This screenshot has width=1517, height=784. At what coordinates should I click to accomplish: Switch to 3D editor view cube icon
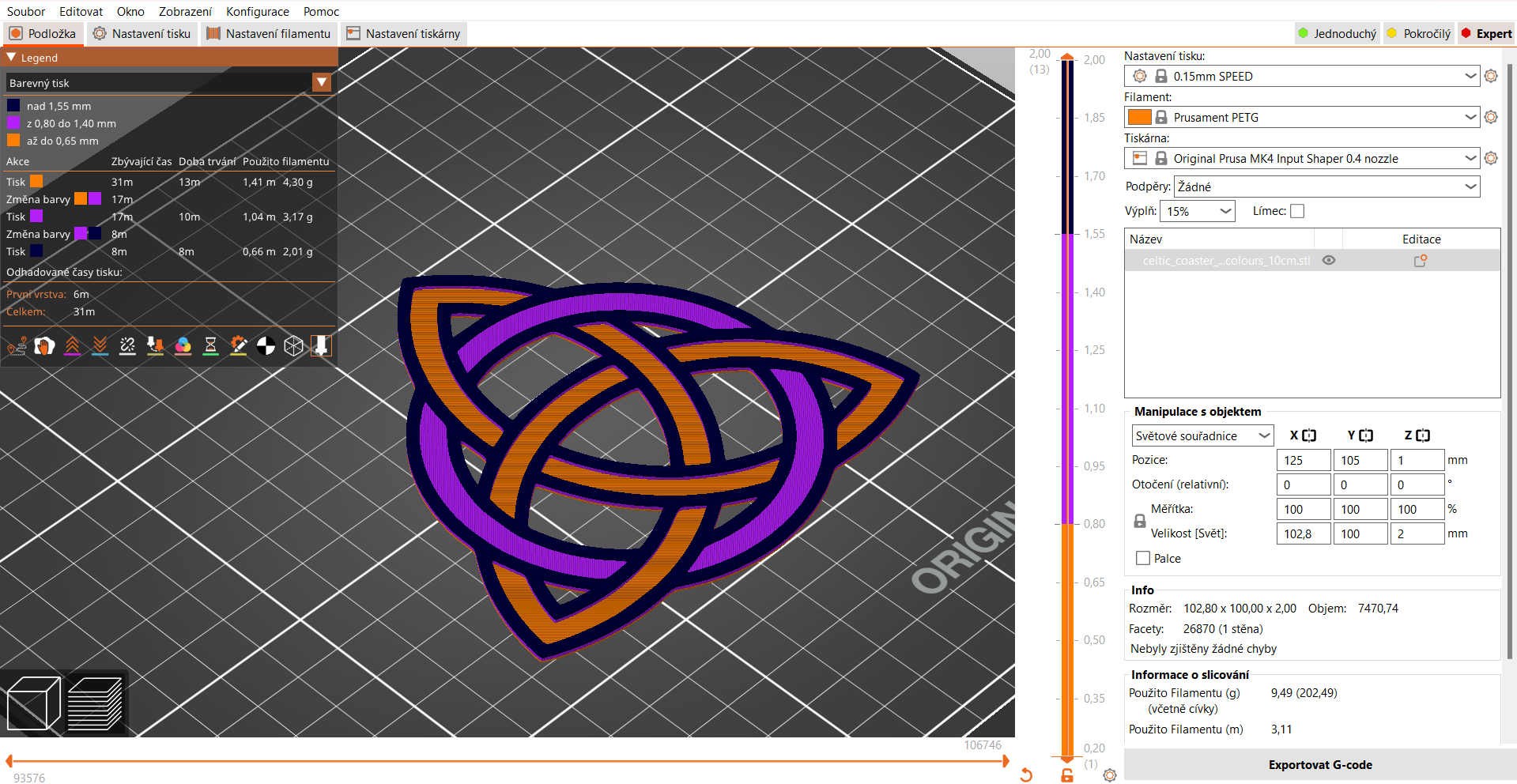(x=33, y=703)
